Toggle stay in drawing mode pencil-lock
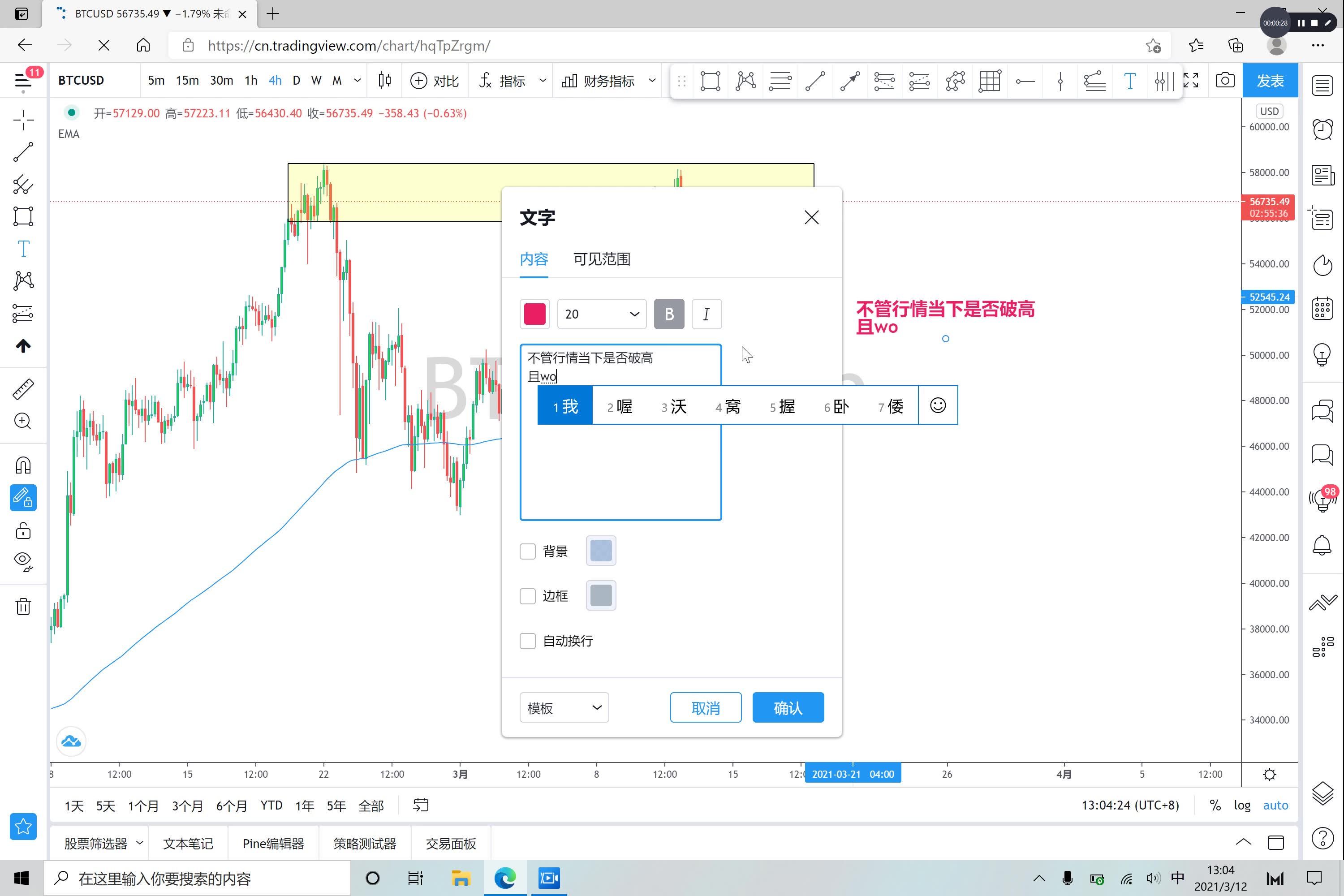This screenshot has width=1344, height=896. 23,498
